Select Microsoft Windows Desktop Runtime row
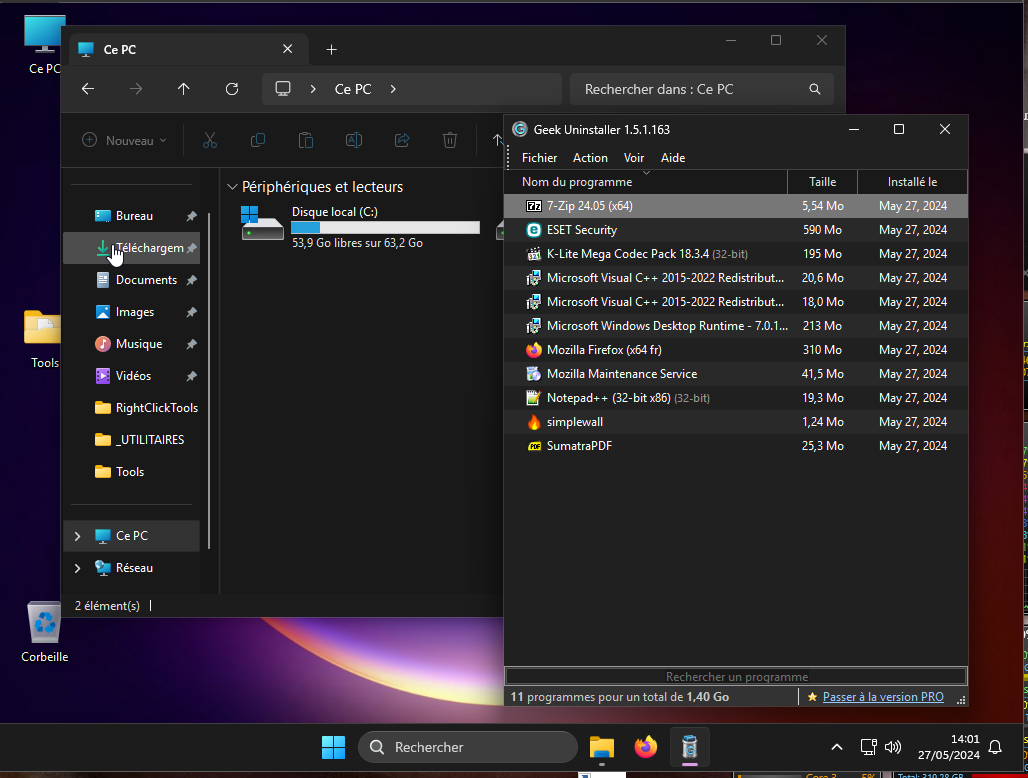The height and width of the screenshot is (778, 1028). 736,326
